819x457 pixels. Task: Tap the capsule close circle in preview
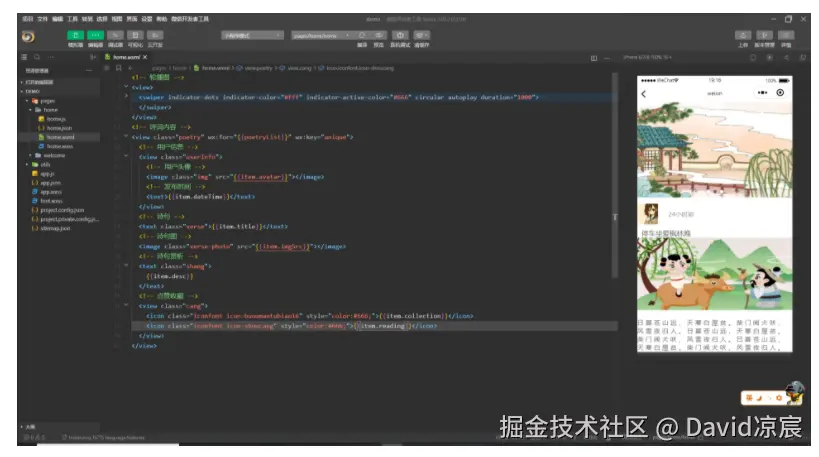point(780,92)
